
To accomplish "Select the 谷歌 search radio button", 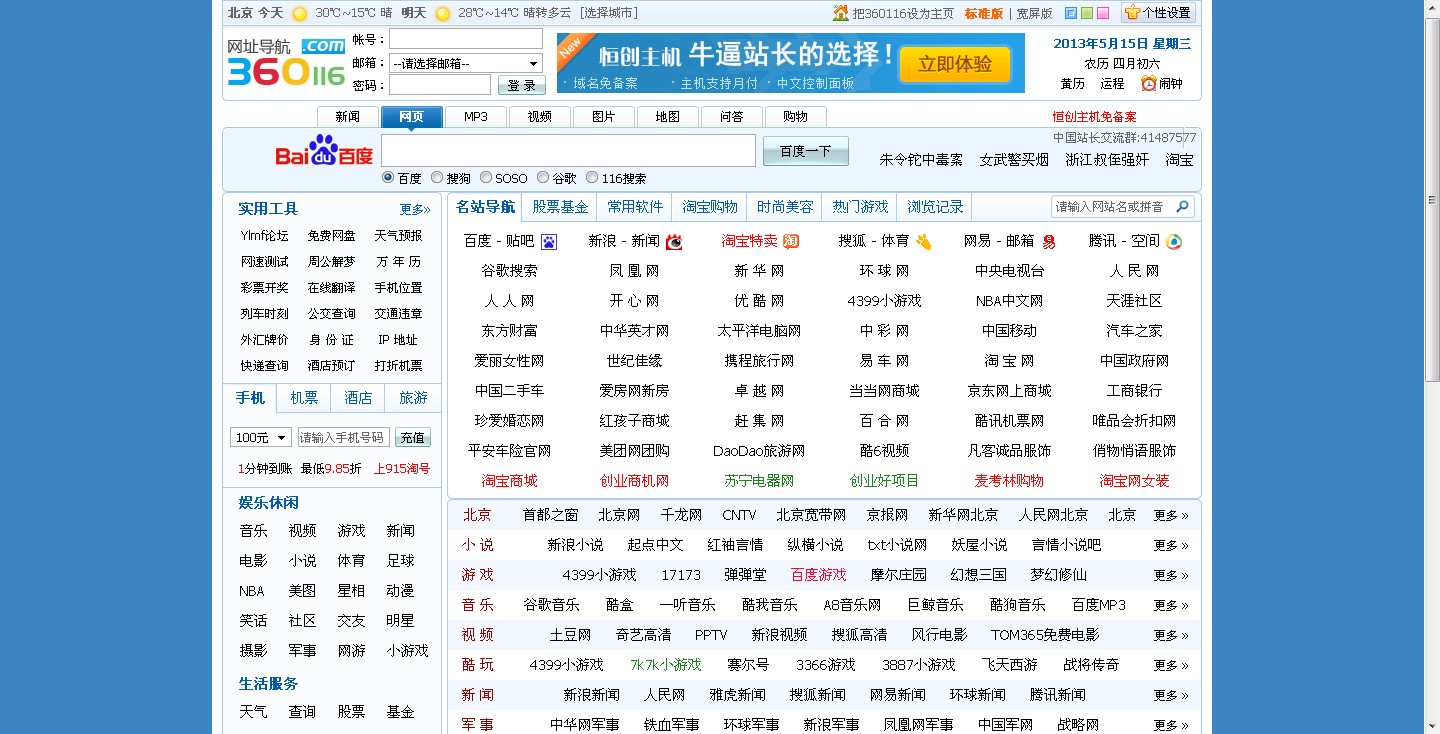I will (x=544, y=178).
